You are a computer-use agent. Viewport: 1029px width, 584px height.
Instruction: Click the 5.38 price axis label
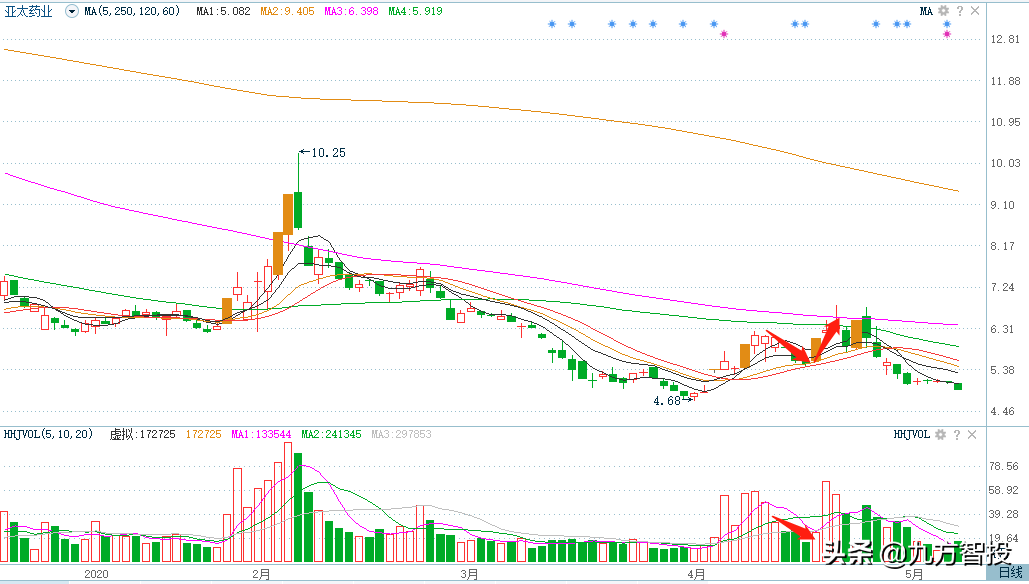(x=1002, y=371)
